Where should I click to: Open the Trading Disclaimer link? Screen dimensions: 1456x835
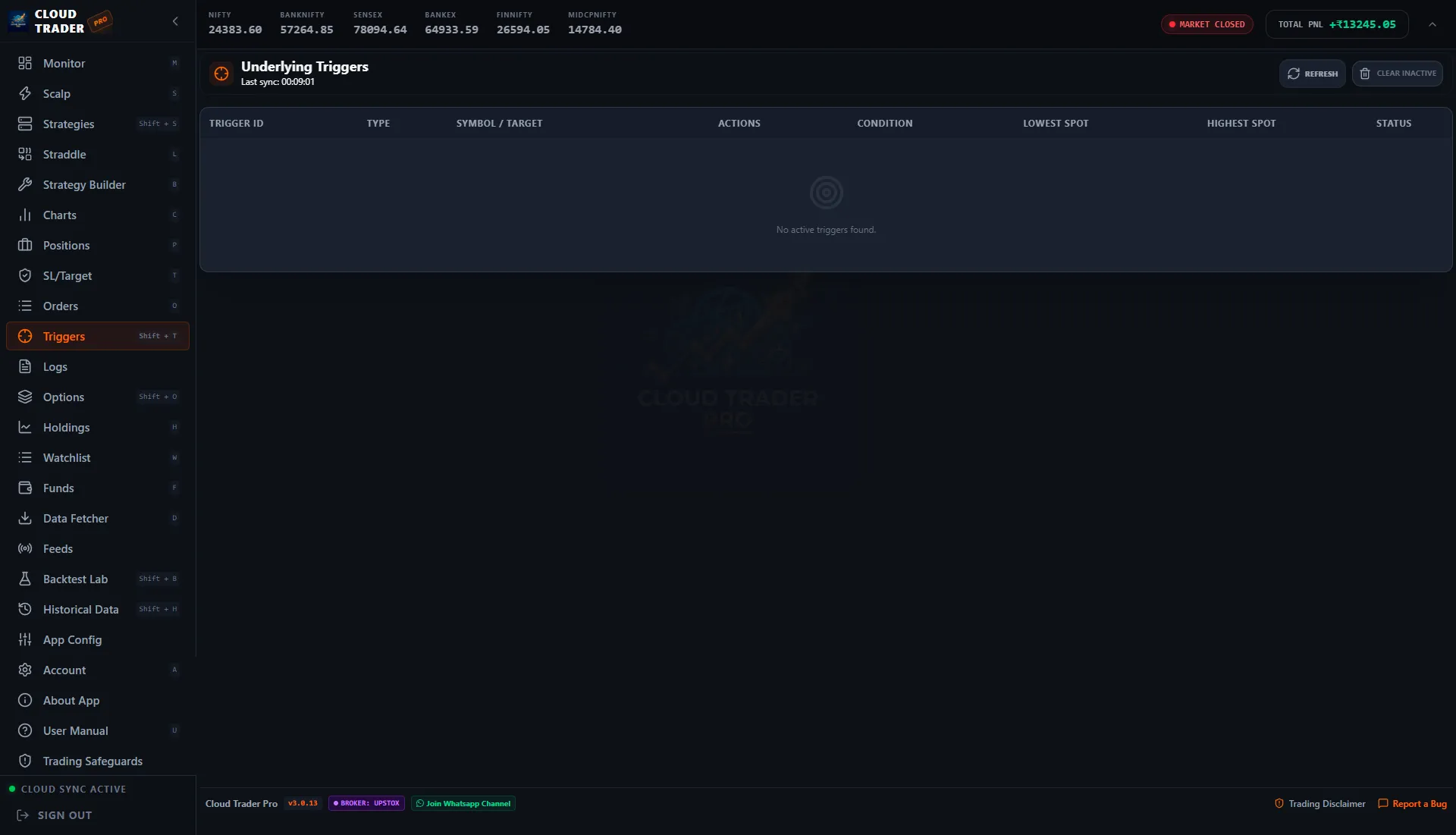click(1320, 804)
